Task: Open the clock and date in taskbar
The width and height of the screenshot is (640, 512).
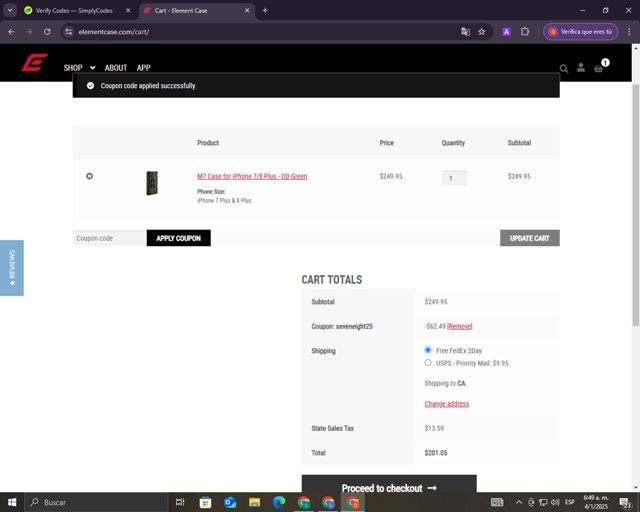Action: (x=596, y=502)
